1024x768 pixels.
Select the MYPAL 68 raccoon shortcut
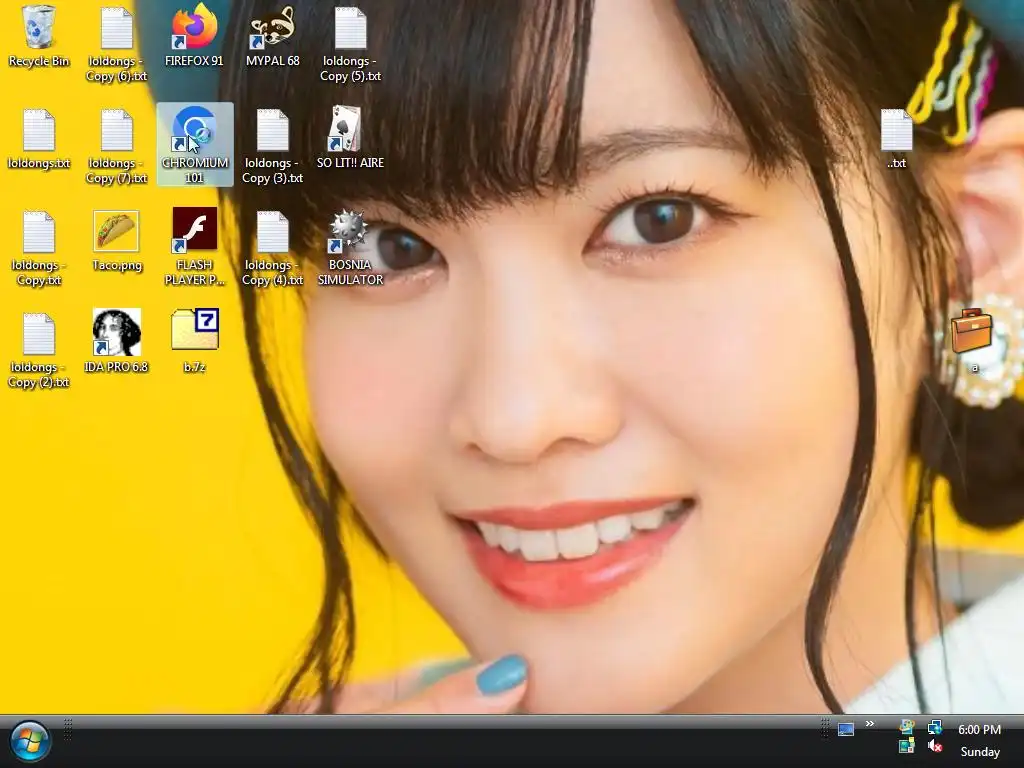(272, 37)
